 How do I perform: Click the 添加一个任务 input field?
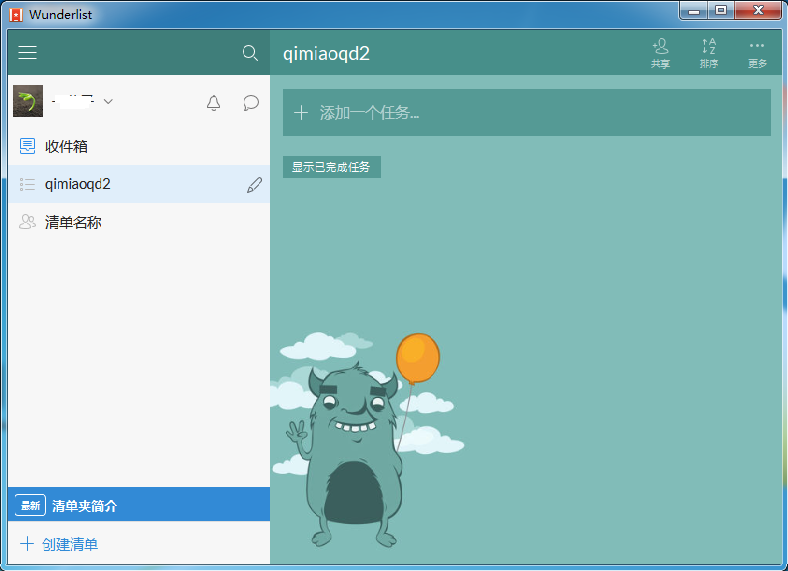tap(527, 113)
